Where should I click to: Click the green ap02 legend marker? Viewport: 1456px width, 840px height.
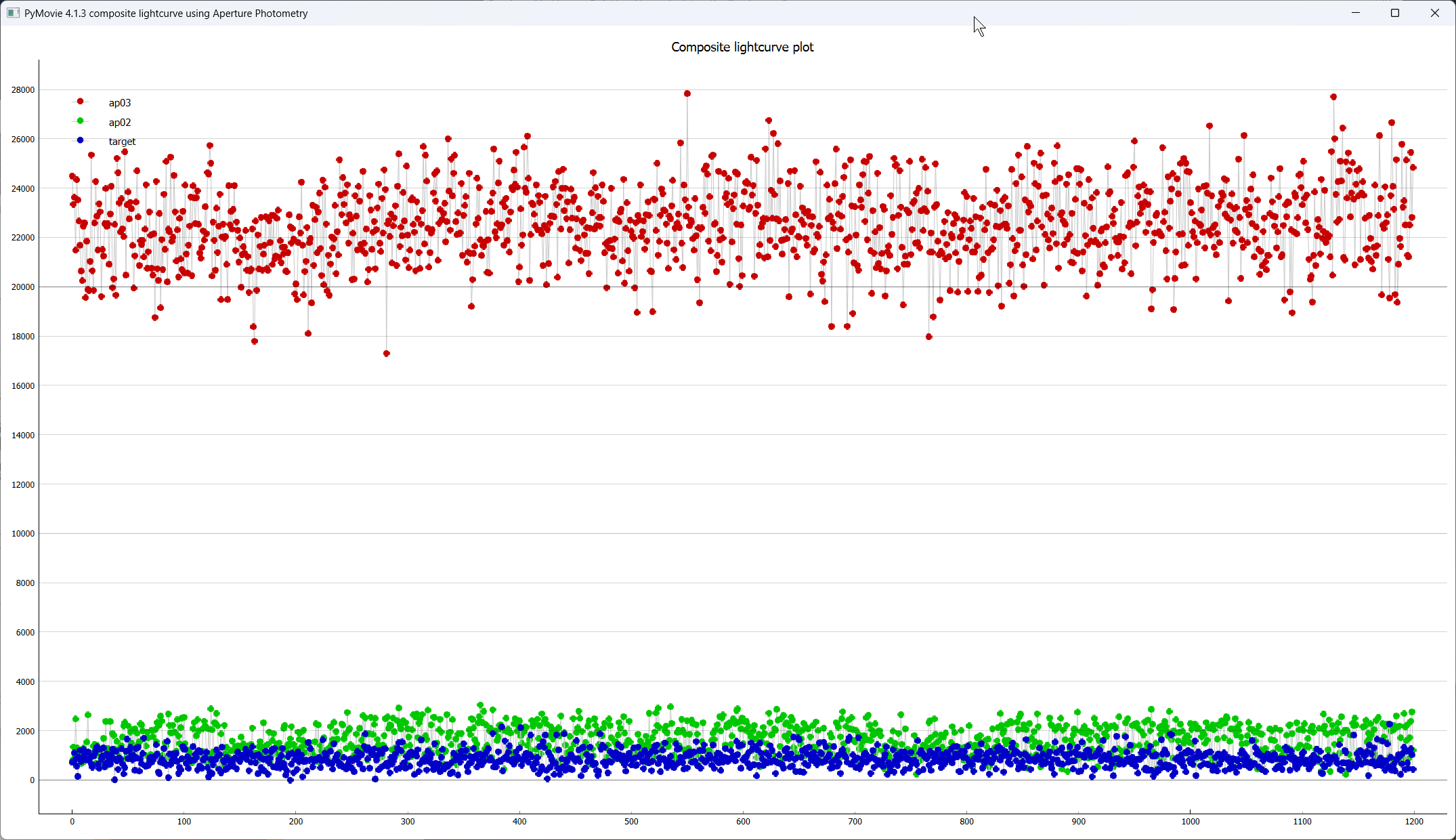pyautogui.click(x=80, y=121)
